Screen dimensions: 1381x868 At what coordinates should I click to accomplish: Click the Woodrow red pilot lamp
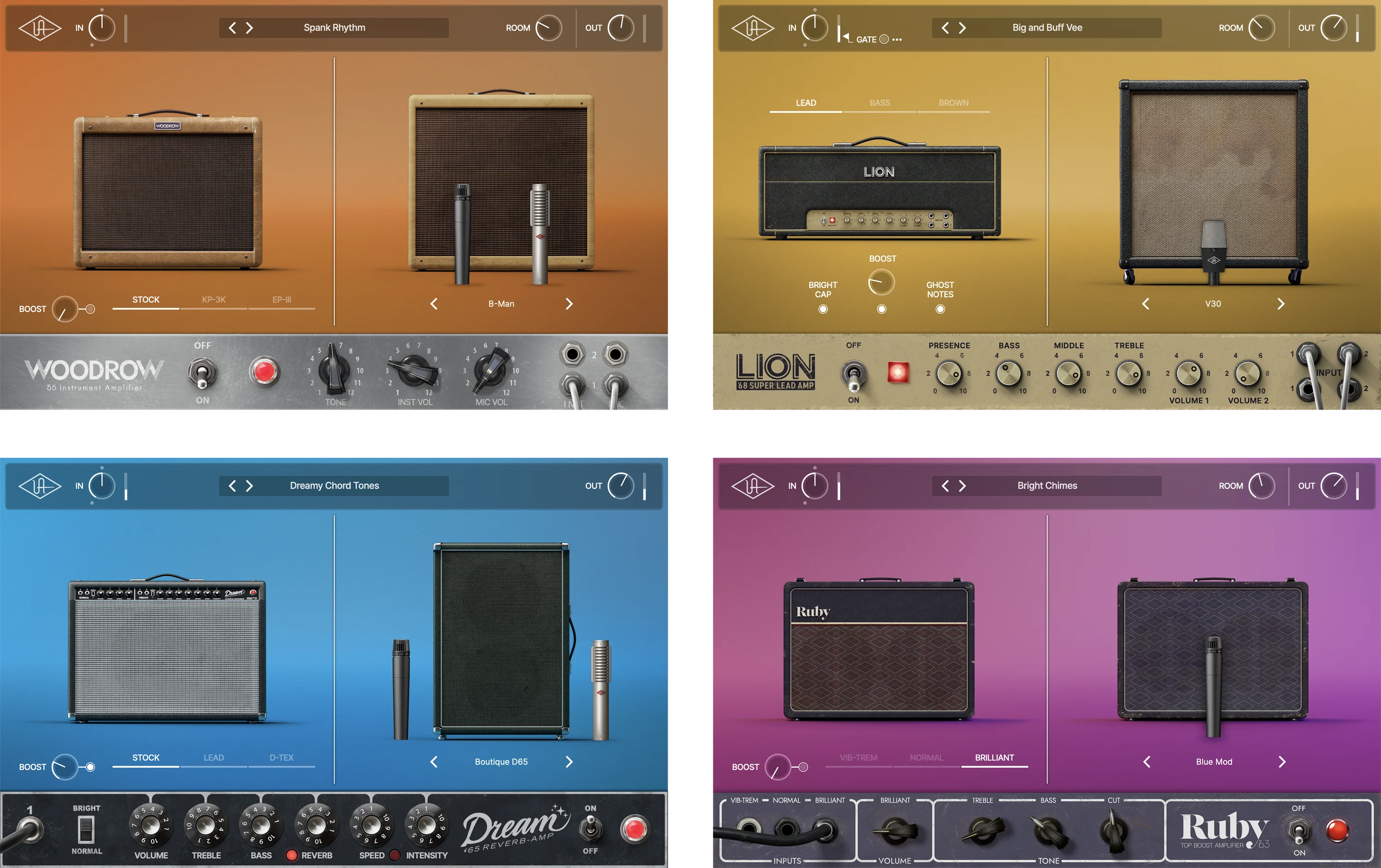[264, 371]
